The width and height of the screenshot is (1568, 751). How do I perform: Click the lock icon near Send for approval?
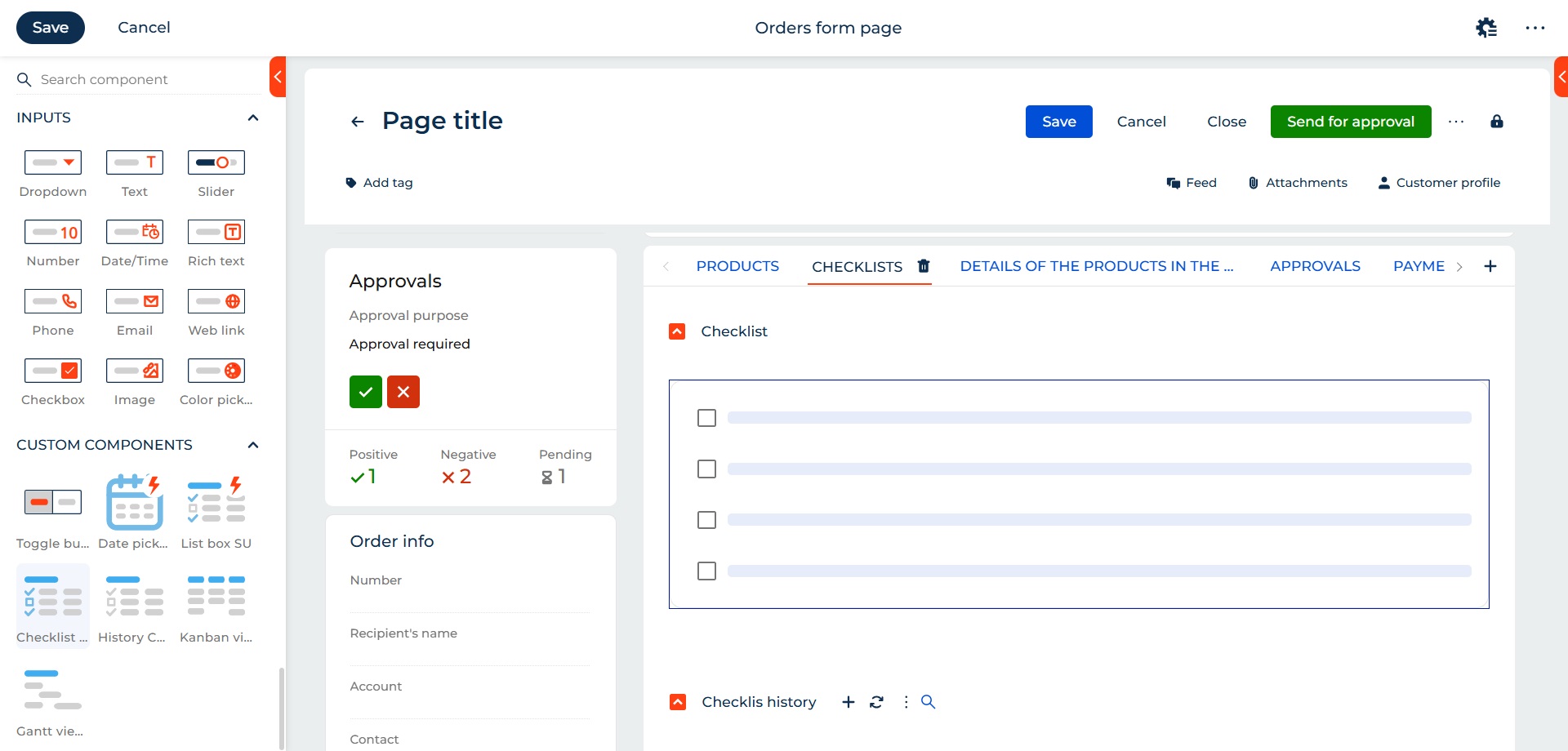click(x=1496, y=122)
